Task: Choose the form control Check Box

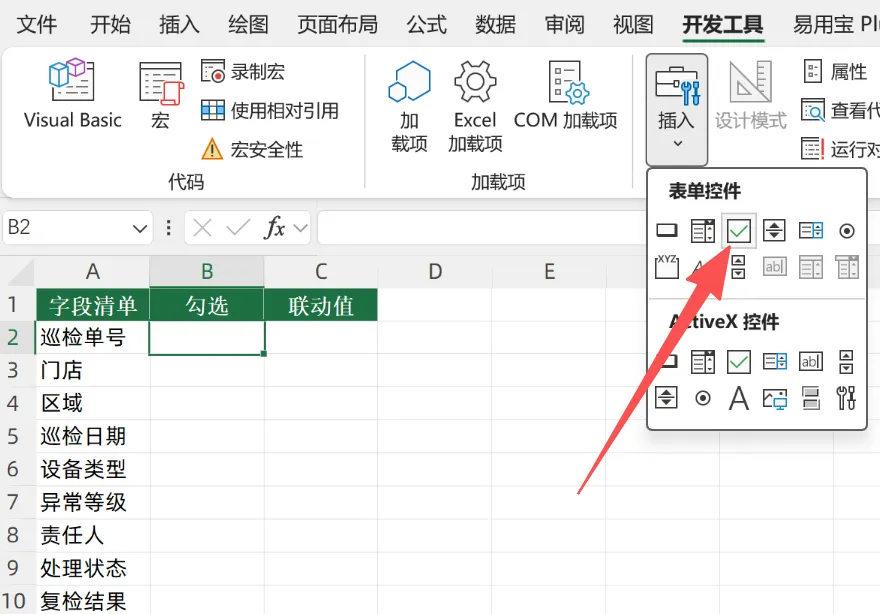Action: tap(739, 231)
